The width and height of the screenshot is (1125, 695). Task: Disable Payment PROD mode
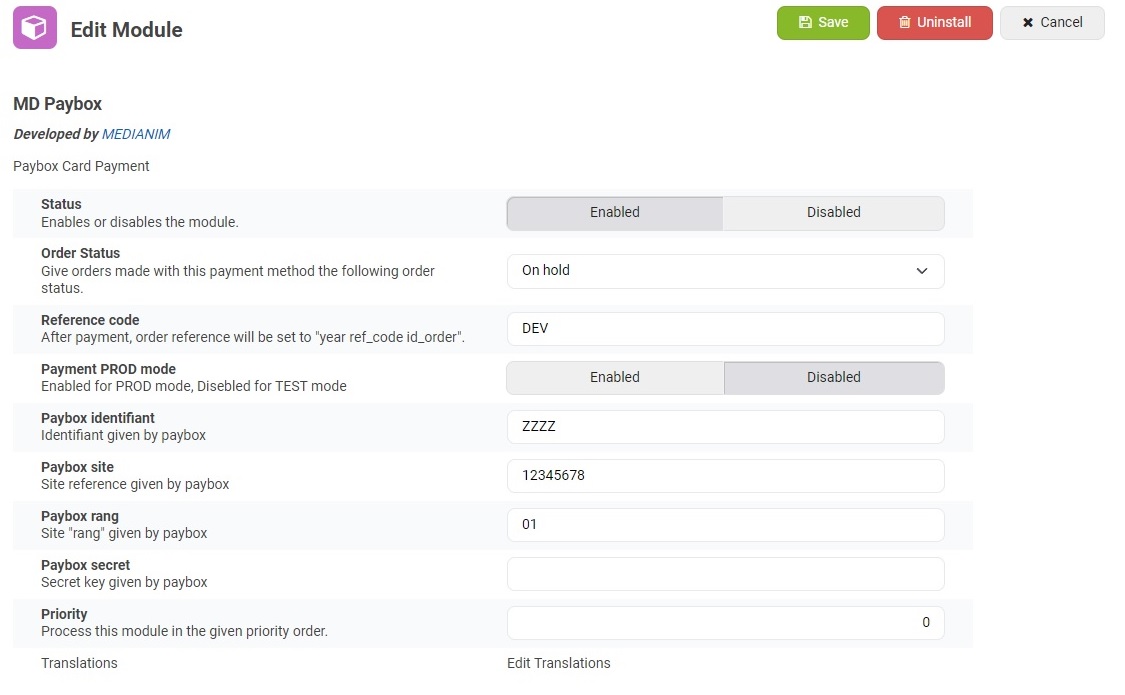point(834,377)
